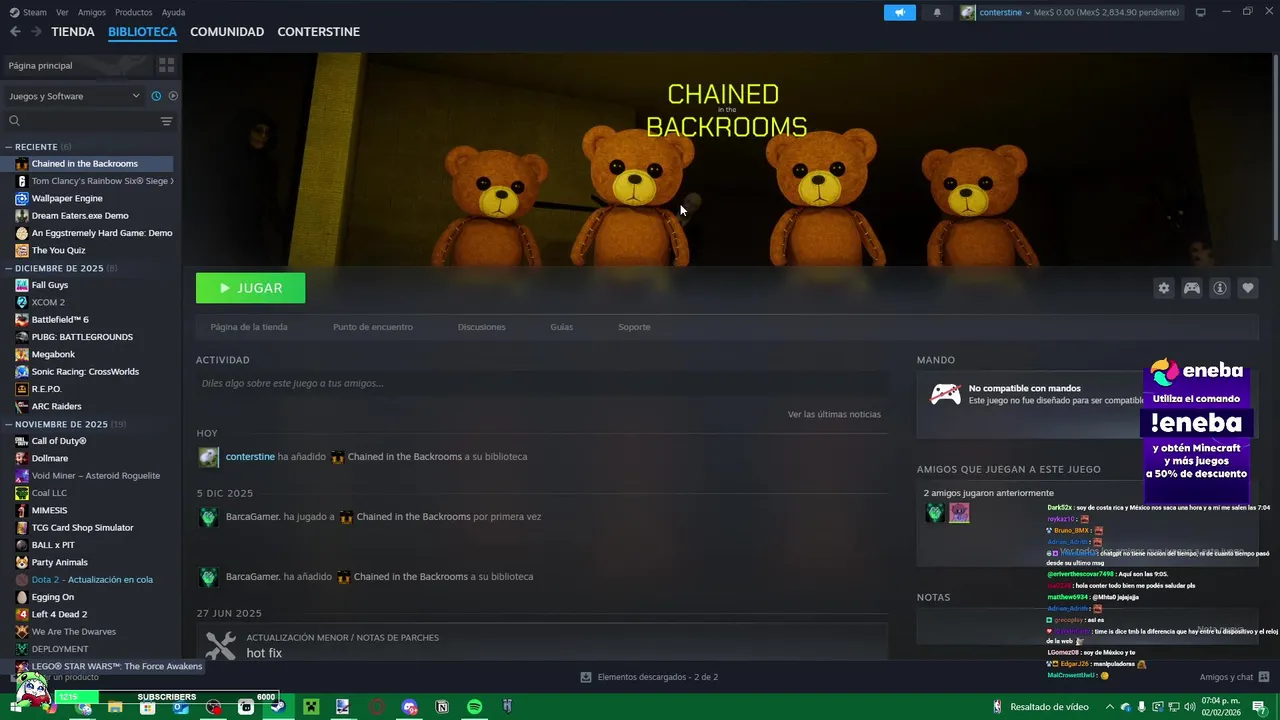Click the library search field
This screenshot has height=720, width=1280.
pos(80,121)
